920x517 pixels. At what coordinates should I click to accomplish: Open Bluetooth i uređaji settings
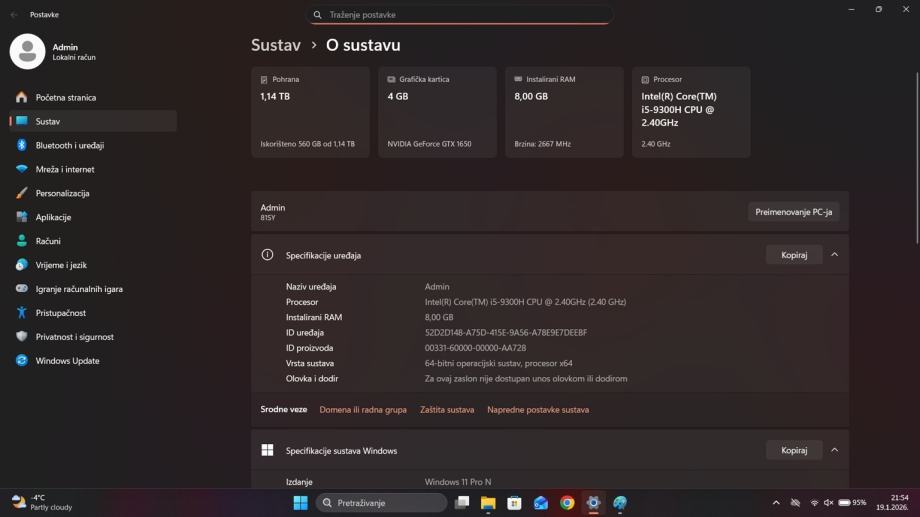(93, 145)
